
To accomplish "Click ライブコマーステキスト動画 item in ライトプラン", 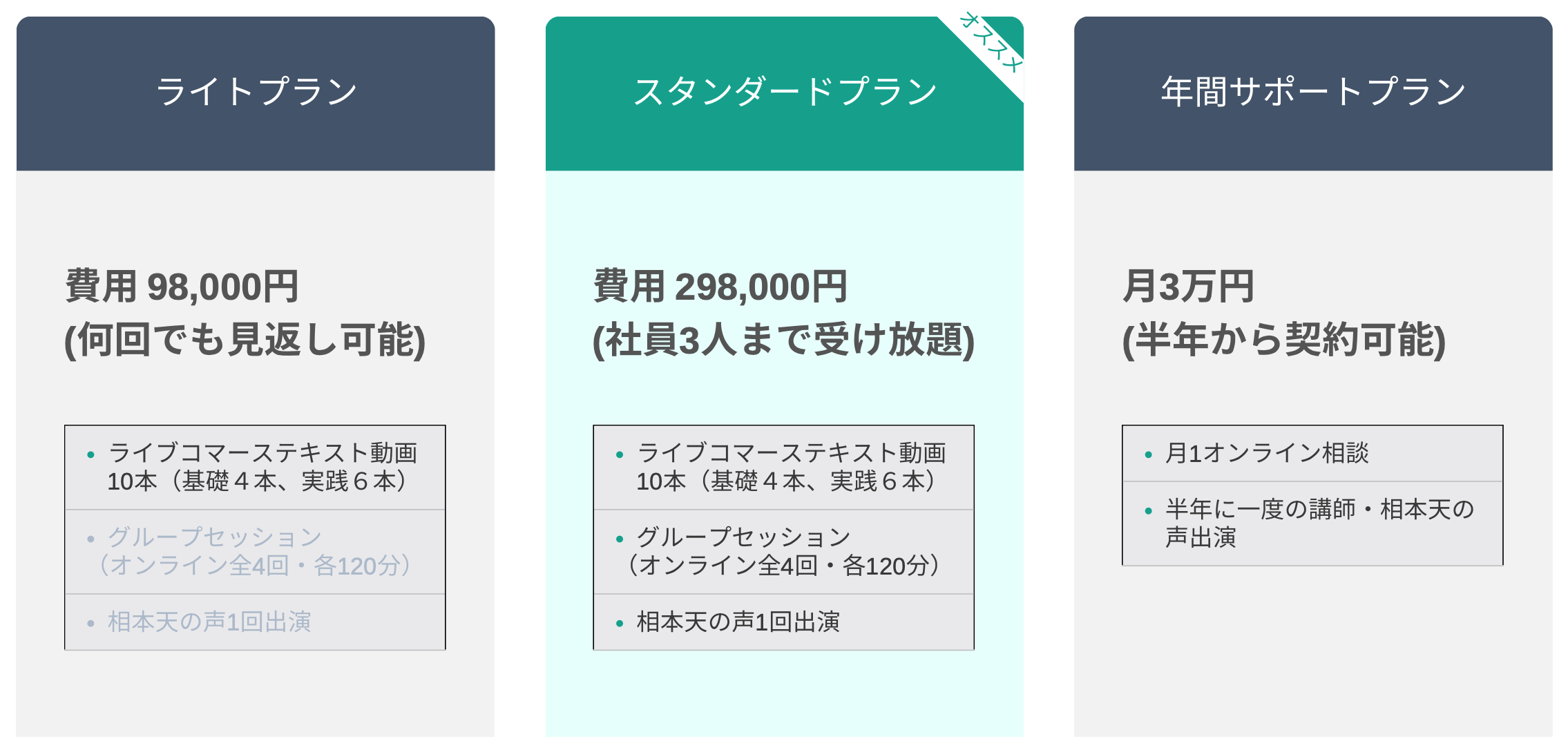I will click(262, 468).
